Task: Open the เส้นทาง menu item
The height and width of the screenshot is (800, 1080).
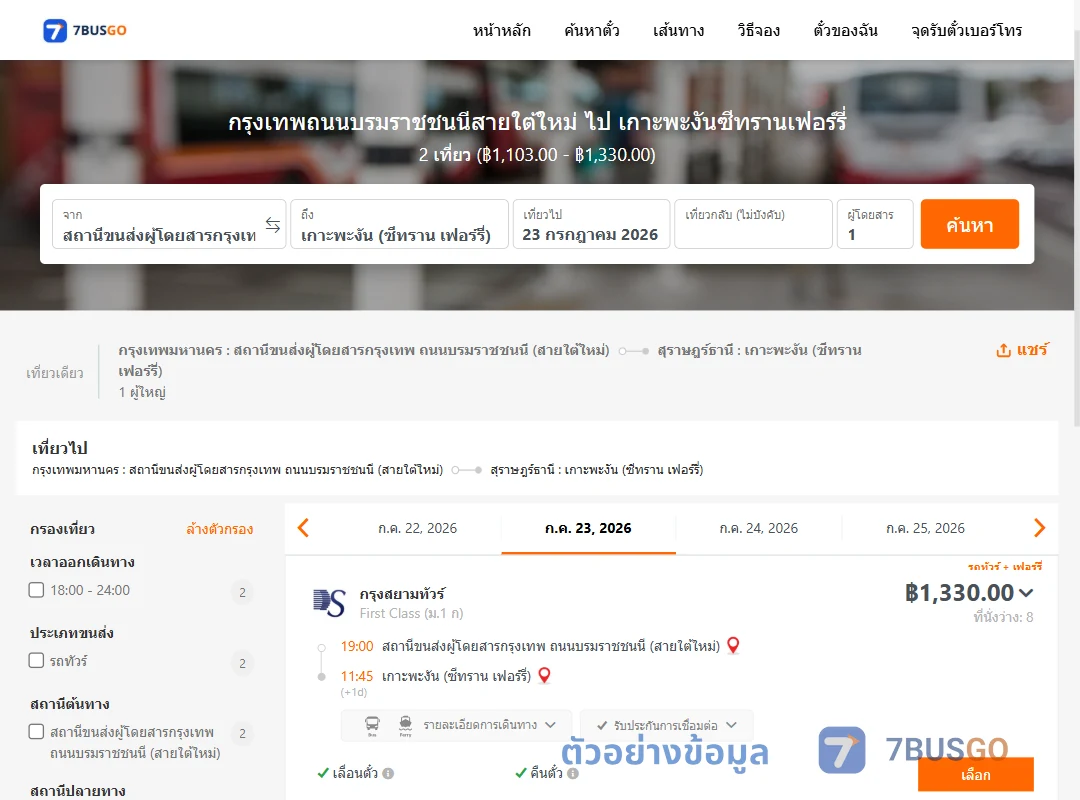Action: (x=678, y=30)
